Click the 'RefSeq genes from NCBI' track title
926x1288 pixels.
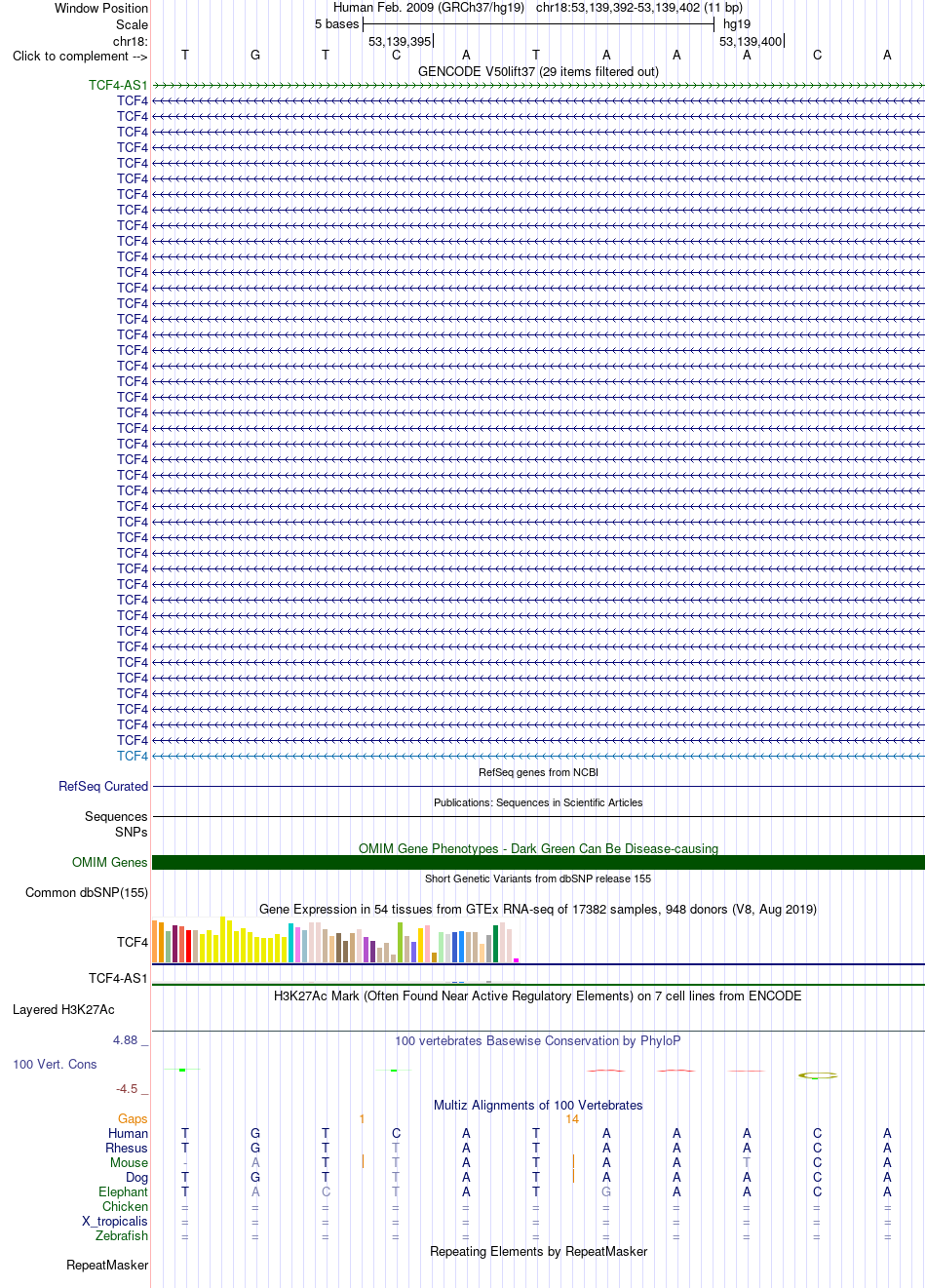tap(538, 772)
